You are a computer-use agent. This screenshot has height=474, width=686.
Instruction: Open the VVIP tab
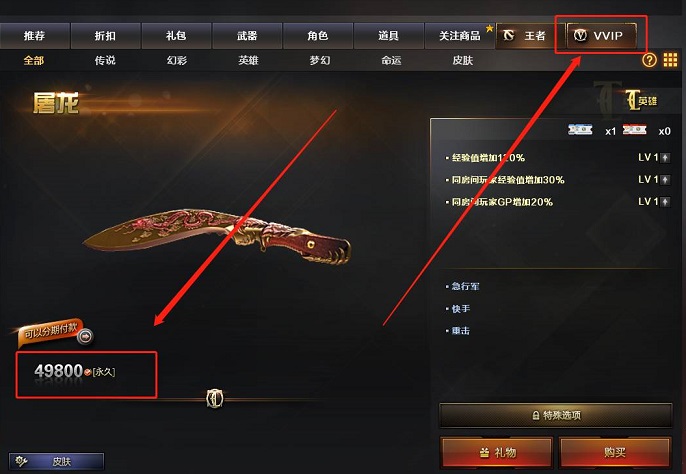pyautogui.click(x=602, y=35)
